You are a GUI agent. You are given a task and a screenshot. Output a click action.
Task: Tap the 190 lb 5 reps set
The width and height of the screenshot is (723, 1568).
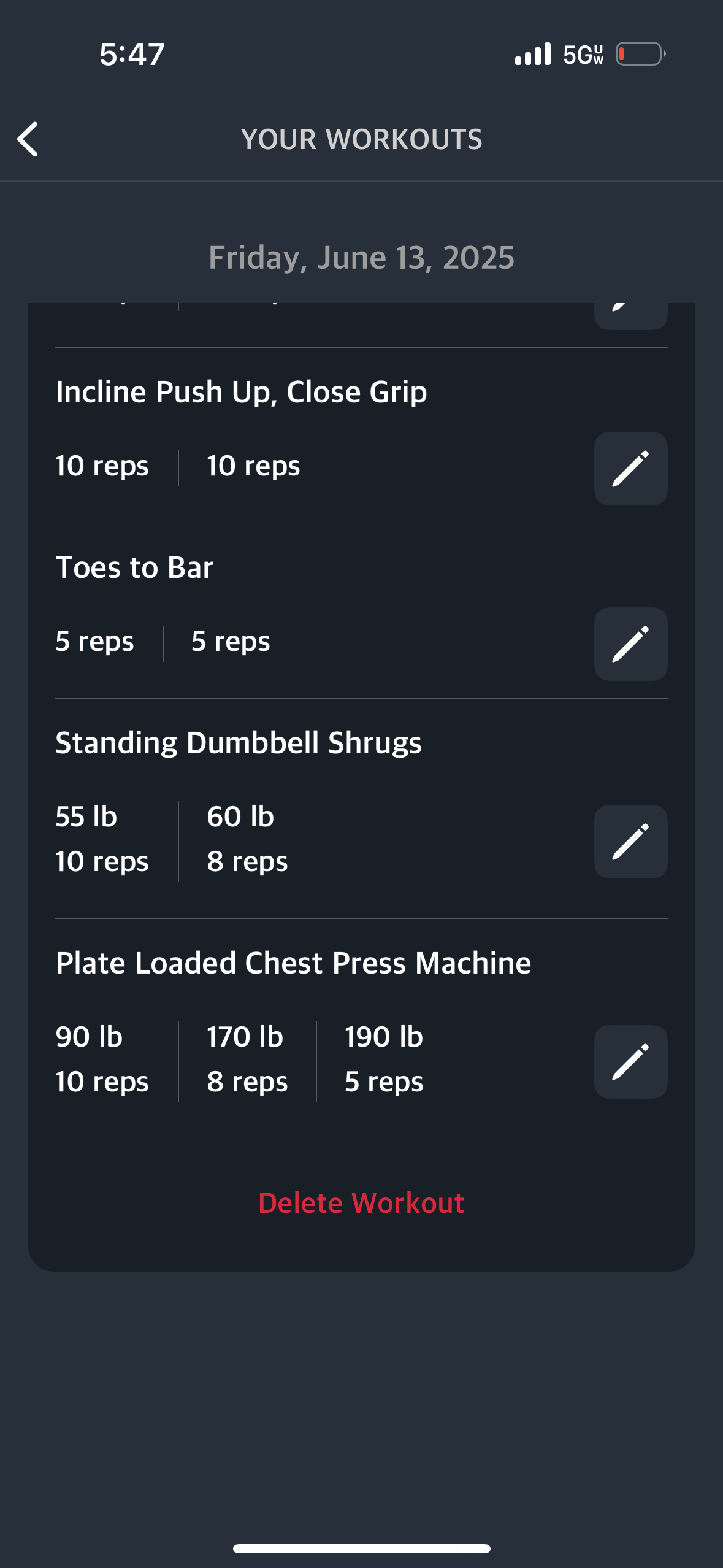[x=384, y=1059]
